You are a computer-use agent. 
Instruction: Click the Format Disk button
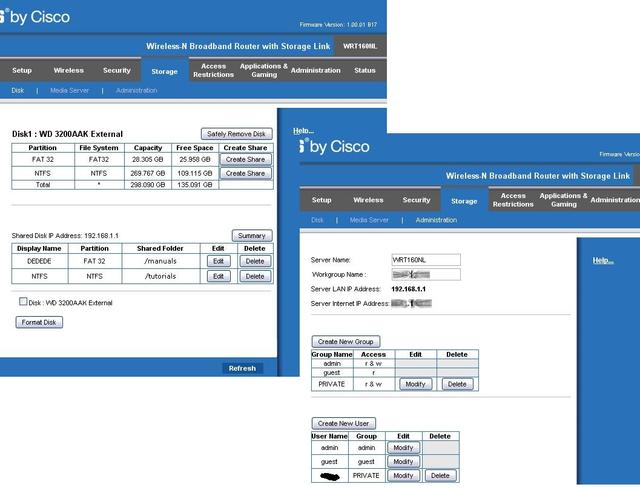coord(39,322)
